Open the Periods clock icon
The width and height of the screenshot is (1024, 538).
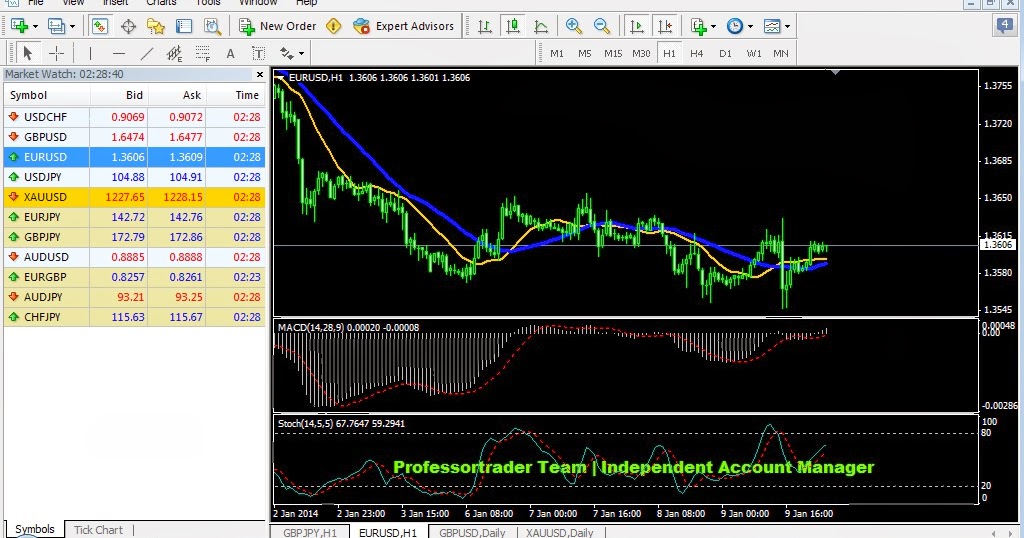(735, 26)
